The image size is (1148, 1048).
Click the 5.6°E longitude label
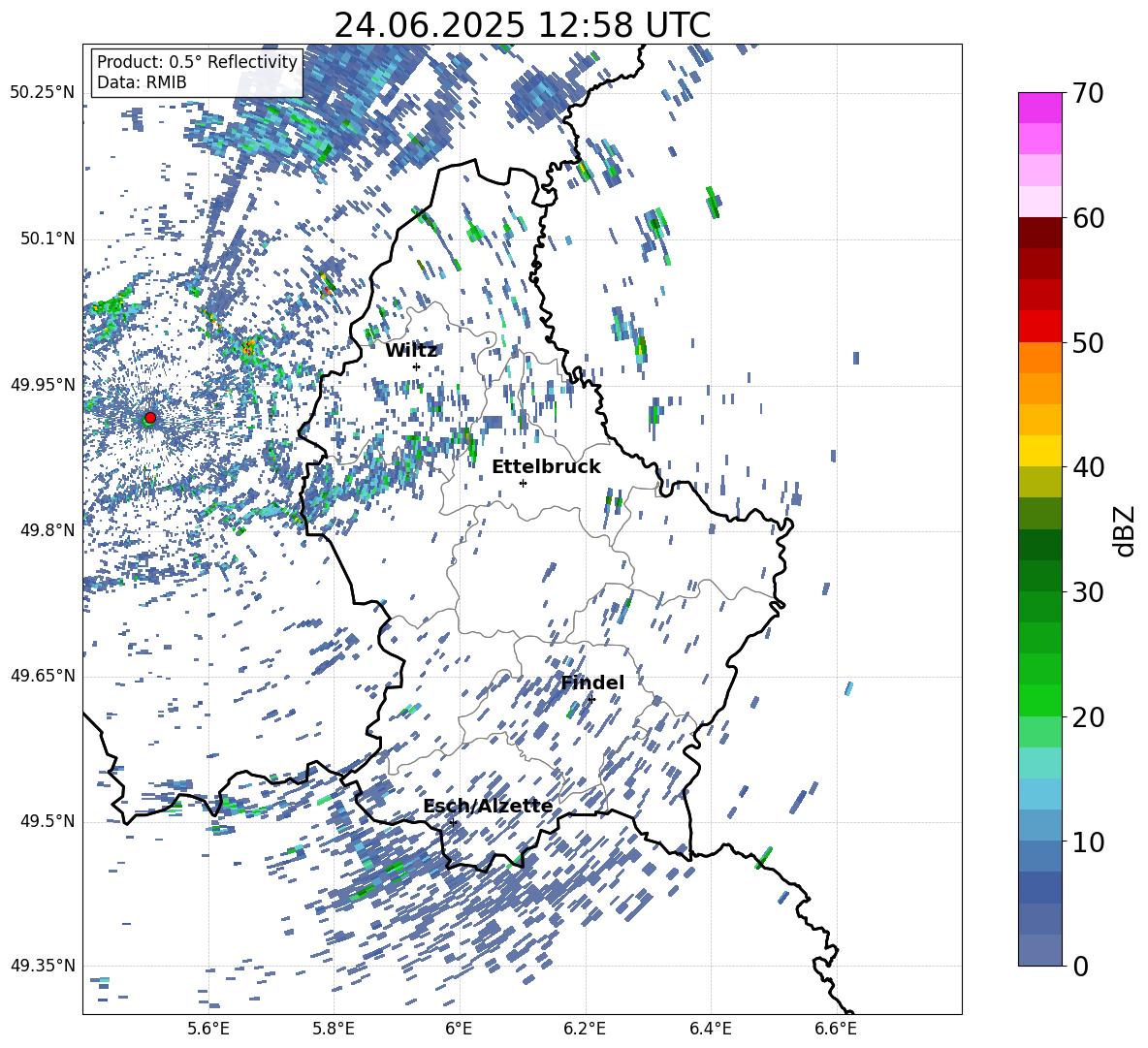[x=207, y=1029]
